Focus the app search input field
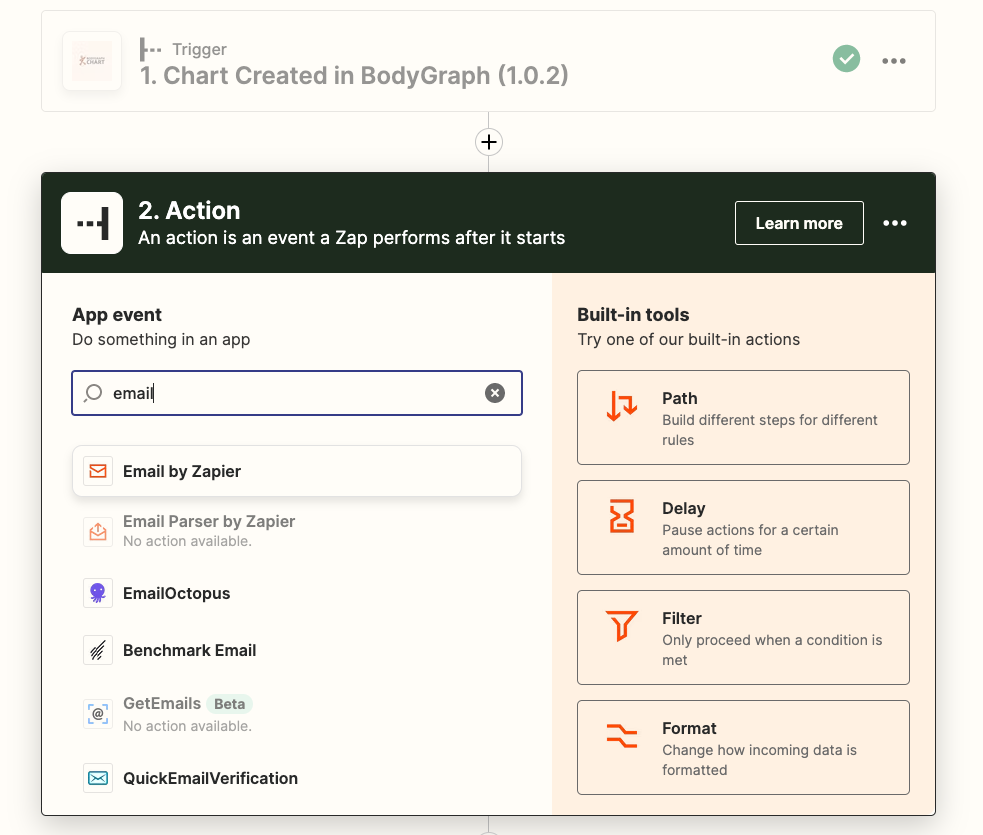 (297, 393)
